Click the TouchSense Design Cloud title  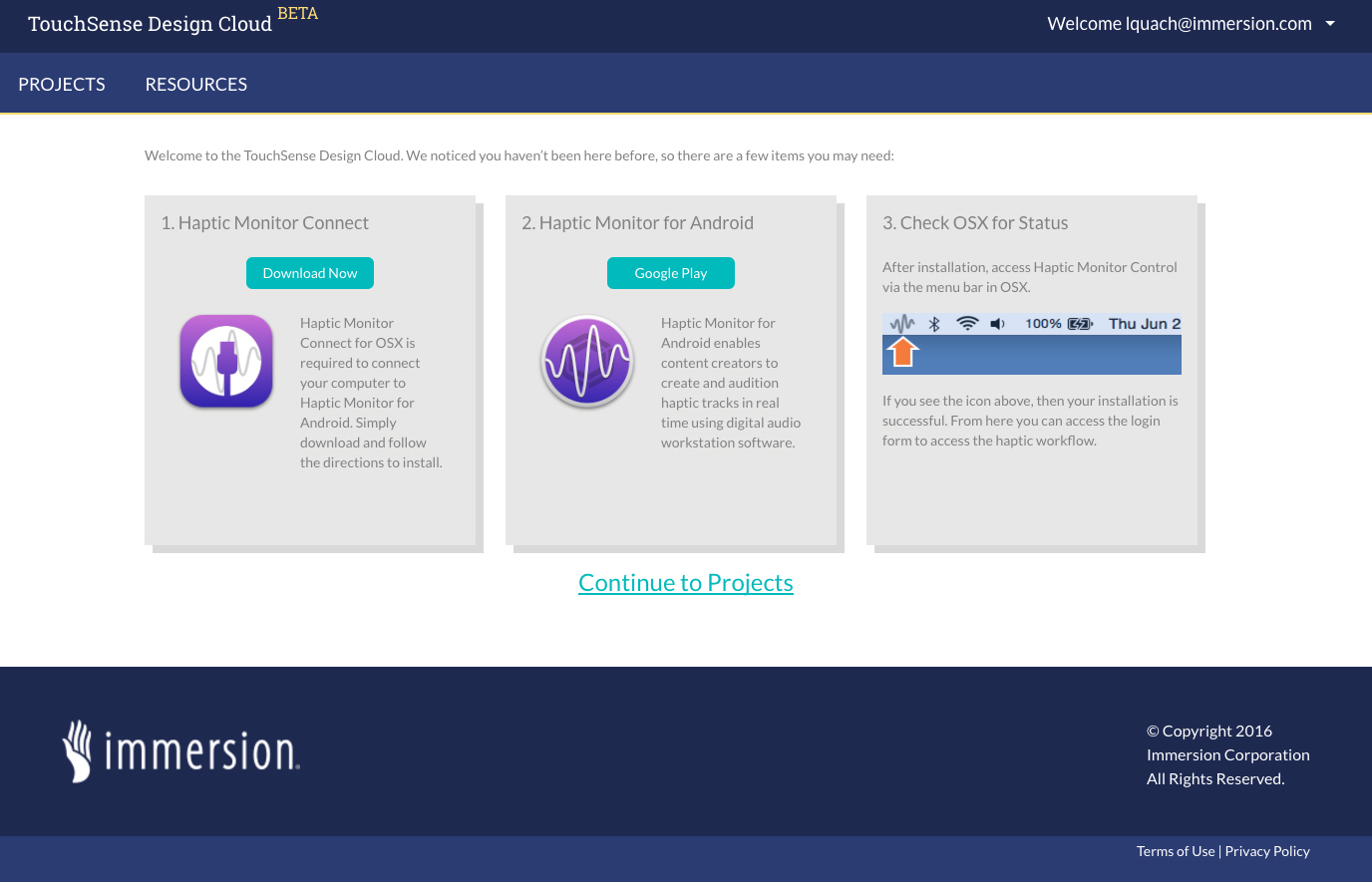[150, 24]
